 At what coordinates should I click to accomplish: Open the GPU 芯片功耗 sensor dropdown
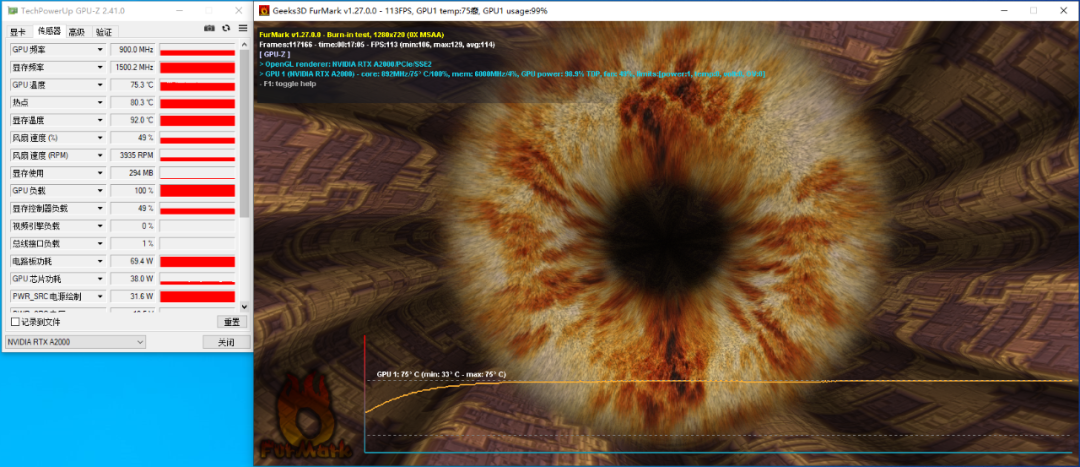coord(100,279)
